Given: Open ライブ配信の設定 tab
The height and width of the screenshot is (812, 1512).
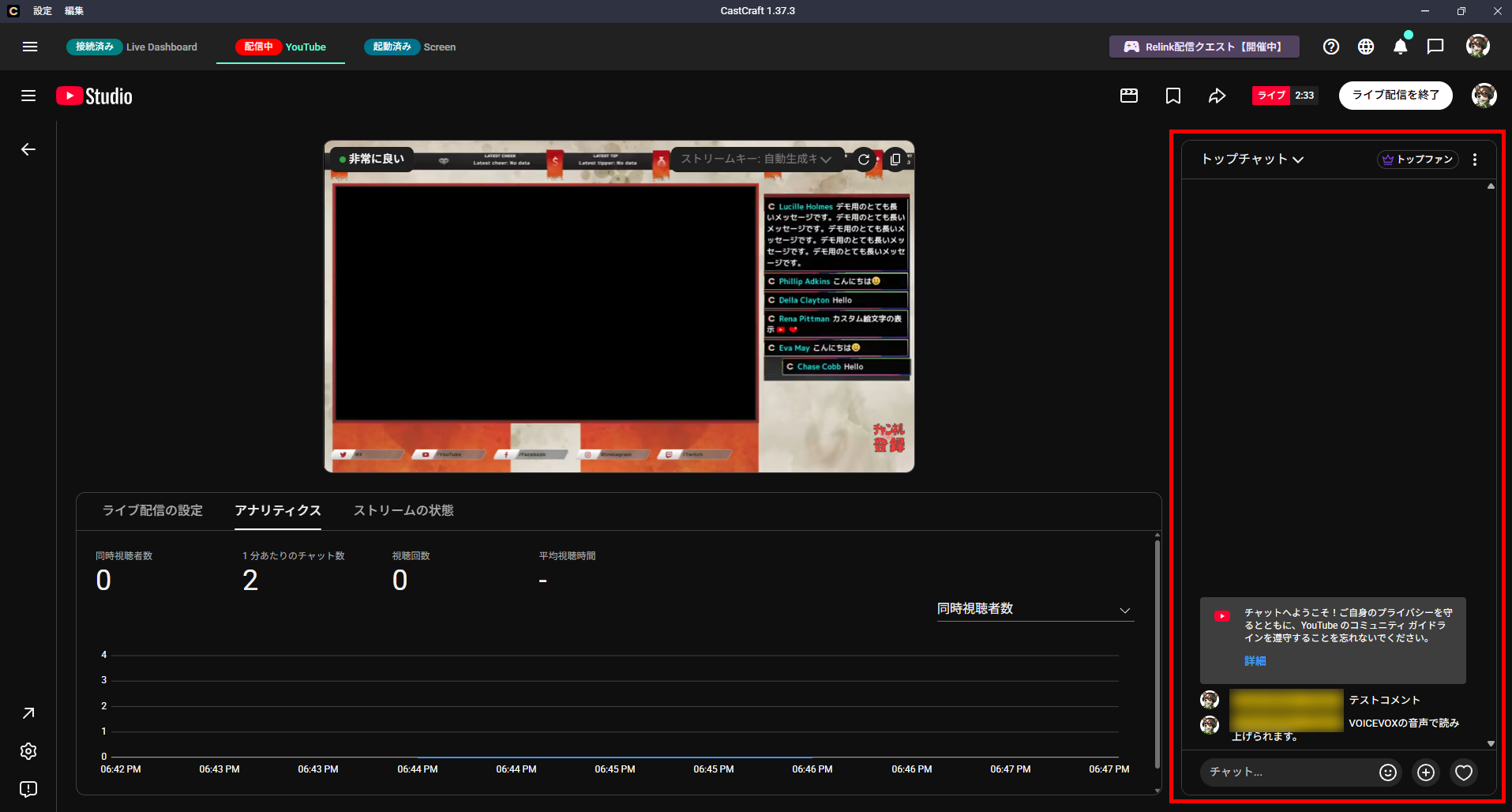Looking at the screenshot, I should click(x=152, y=510).
